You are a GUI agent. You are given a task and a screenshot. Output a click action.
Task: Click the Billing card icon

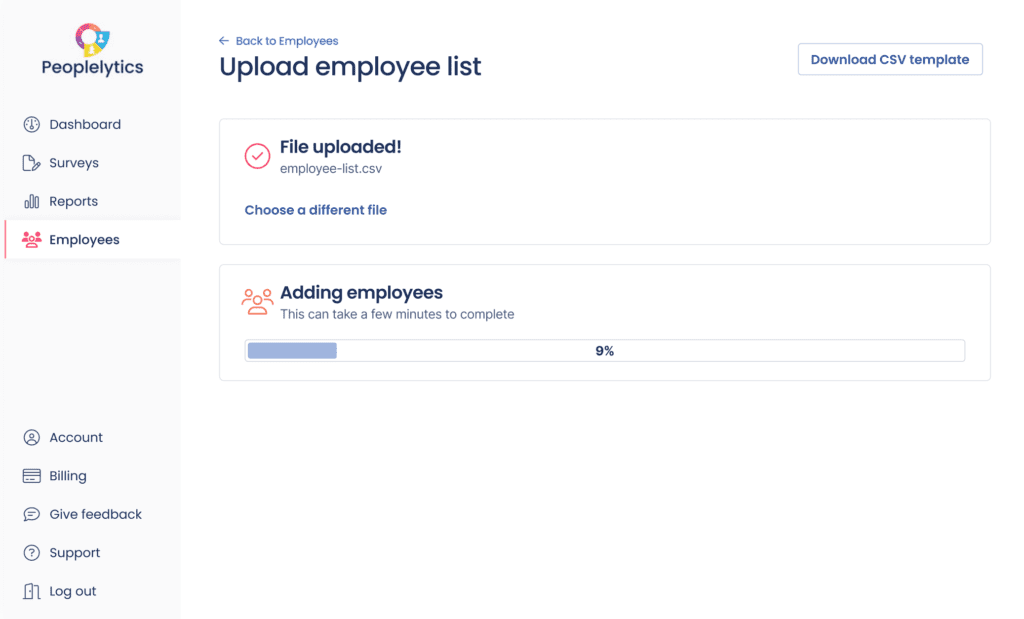[31, 475]
